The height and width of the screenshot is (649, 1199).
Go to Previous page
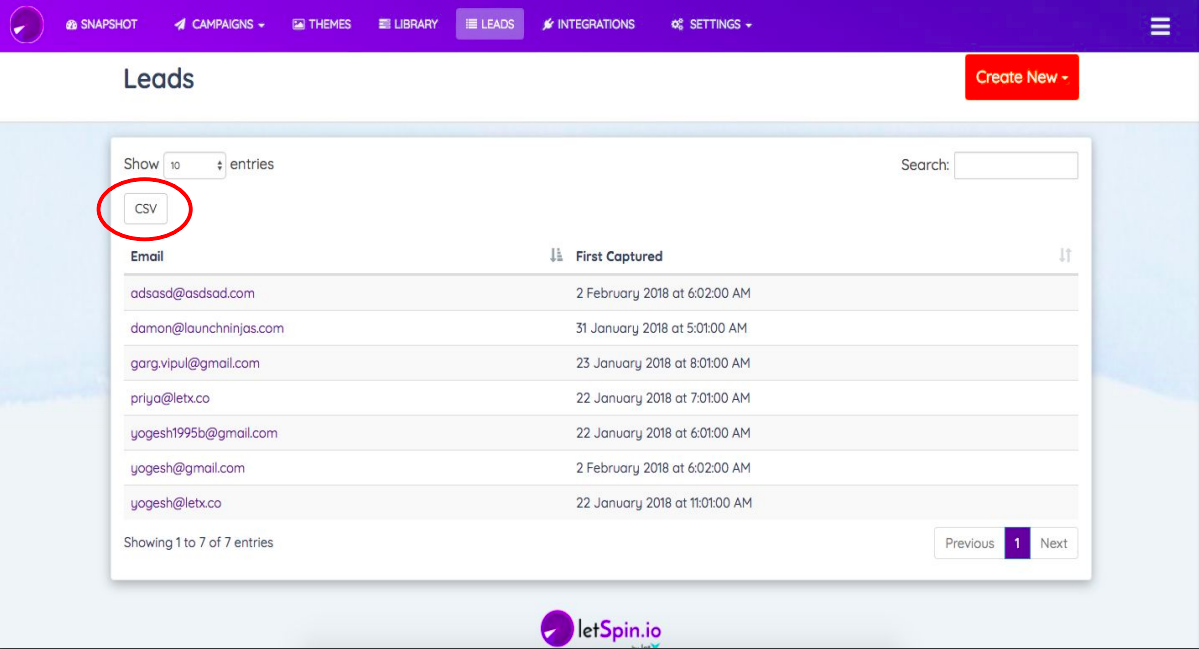coord(969,544)
